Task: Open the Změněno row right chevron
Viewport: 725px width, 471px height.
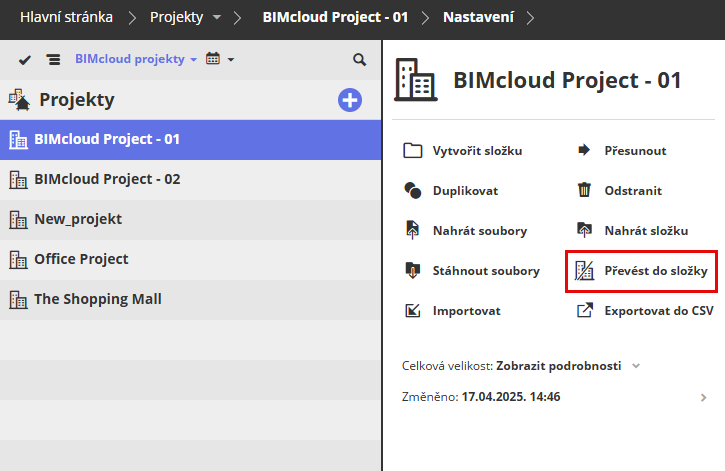Action: (x=703, y=398)
